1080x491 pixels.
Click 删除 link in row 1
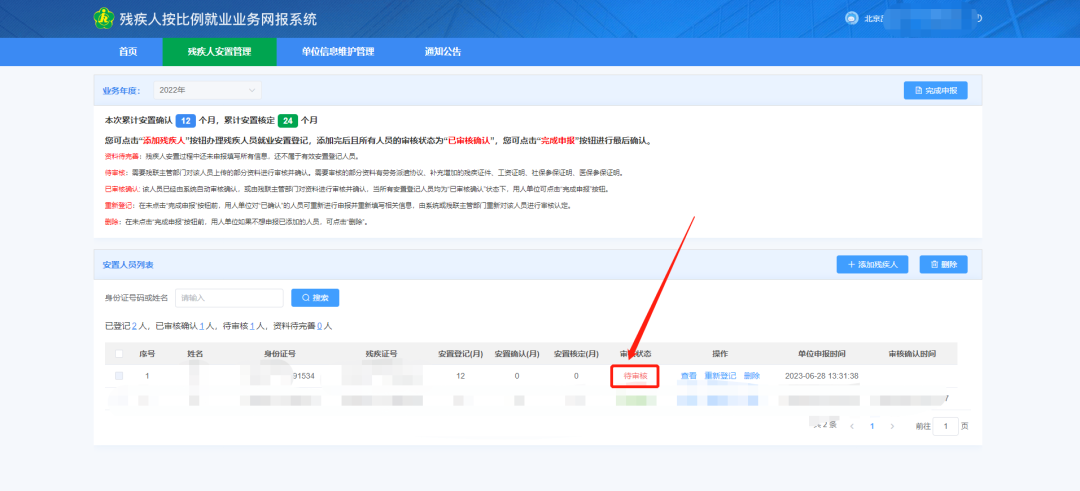pos(752,376)
